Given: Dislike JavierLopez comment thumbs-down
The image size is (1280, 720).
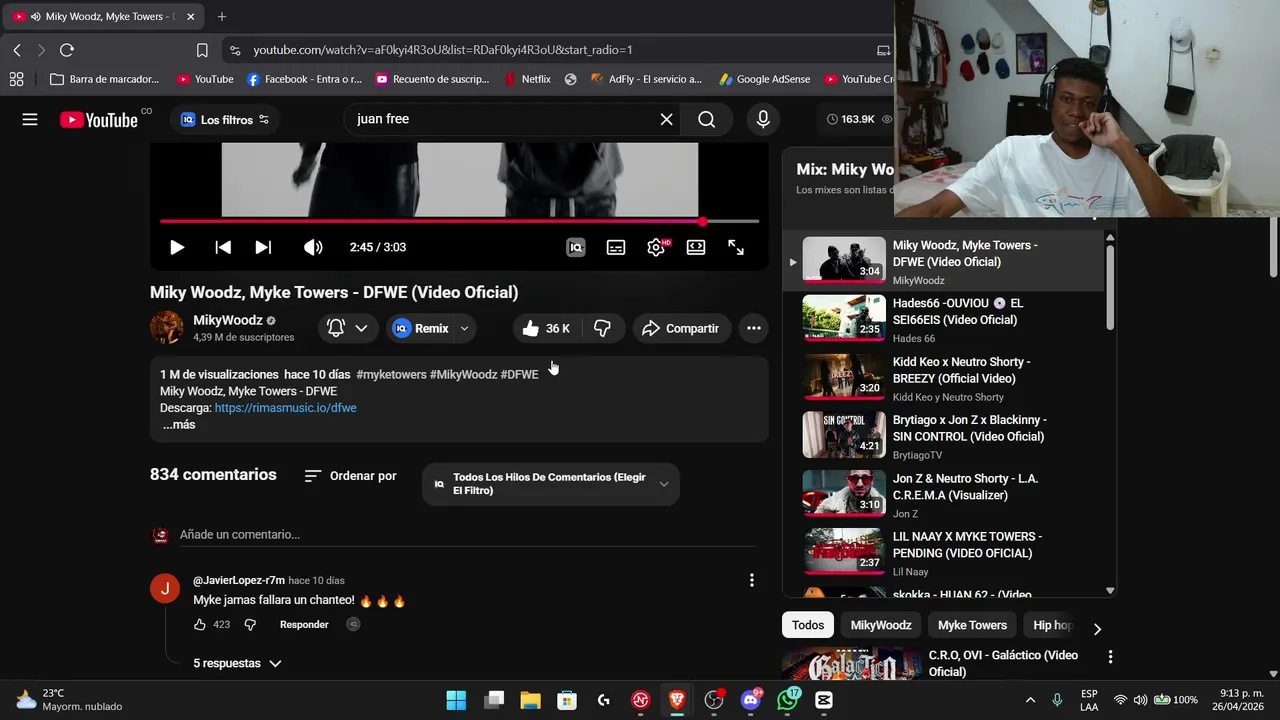Looking at the screenshot, I should (x=250, y=624).
